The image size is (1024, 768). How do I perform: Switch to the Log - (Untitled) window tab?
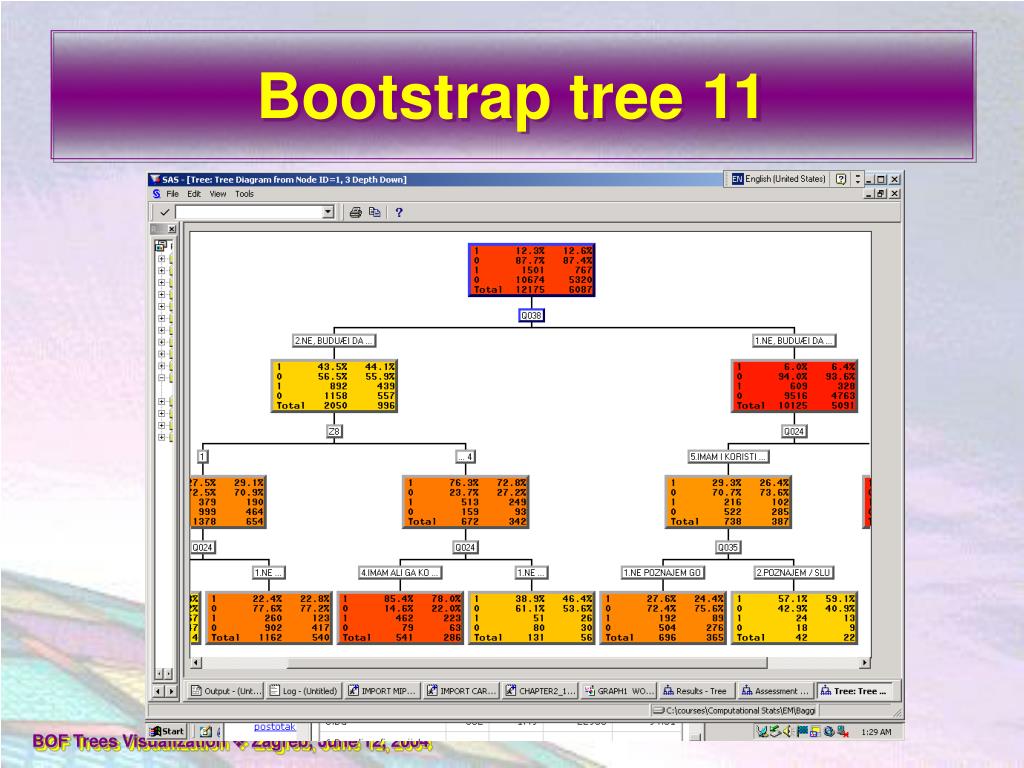tap(304, 691)
